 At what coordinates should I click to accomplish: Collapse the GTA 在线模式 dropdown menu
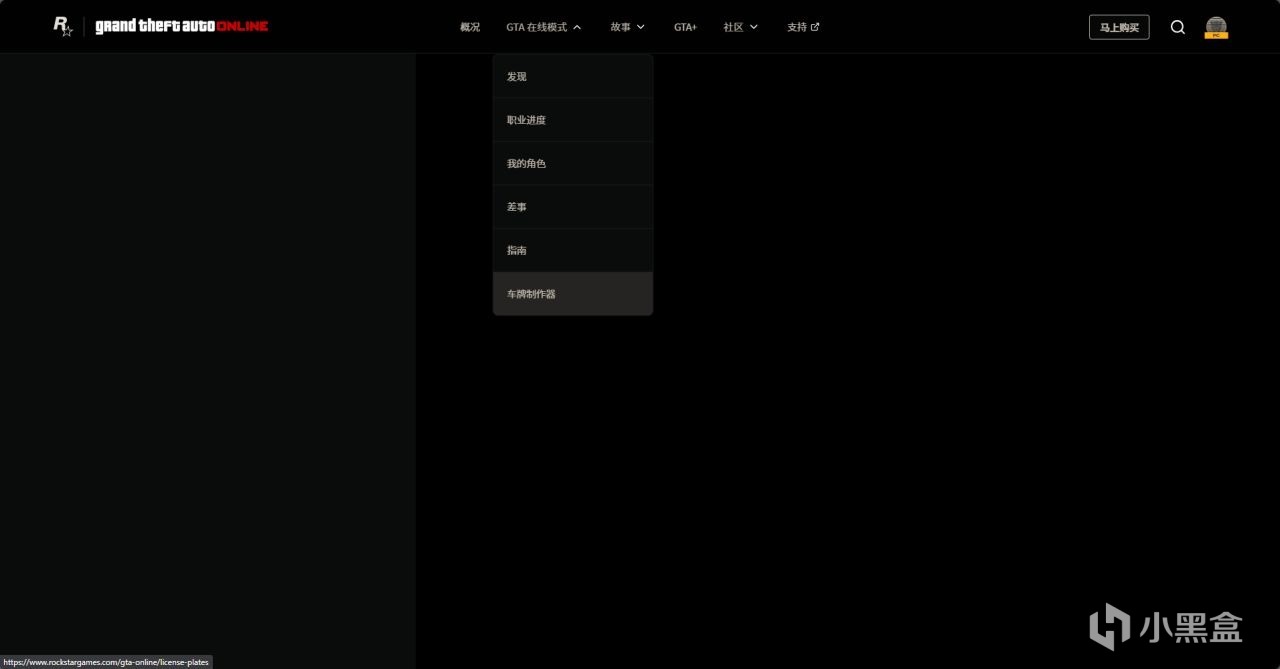click(x=543, y=27)
